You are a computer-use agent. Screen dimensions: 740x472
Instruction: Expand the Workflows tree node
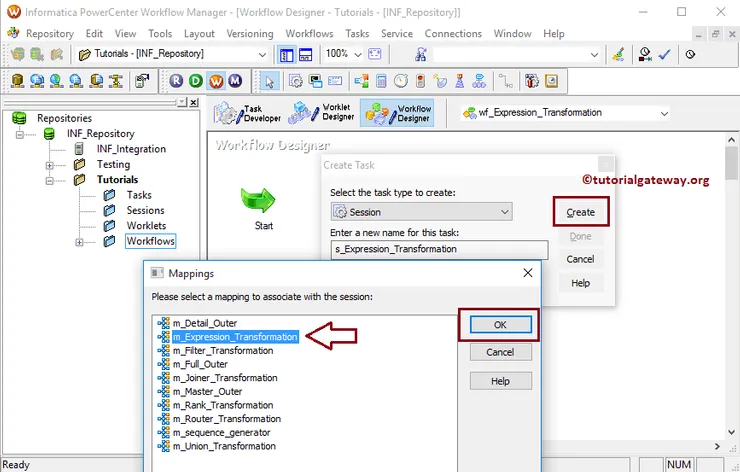(79, 242)
